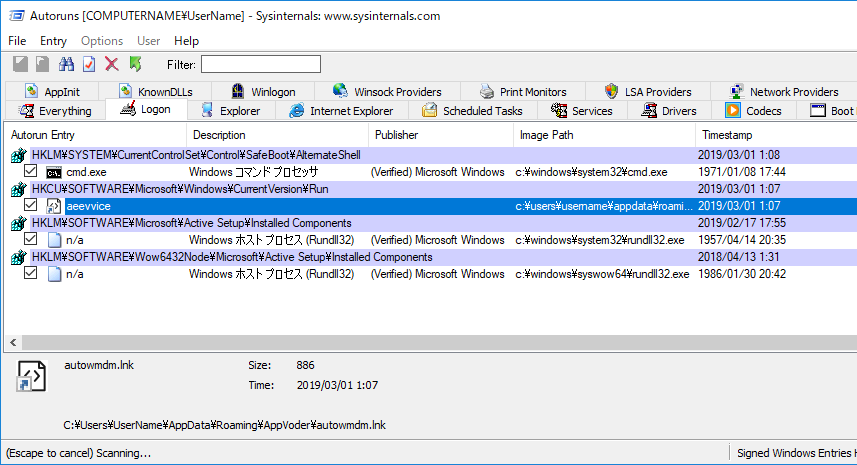Click Signed Windows Entries status bar text
Viewport: 857px width, 465px height.
click(796, 453)
